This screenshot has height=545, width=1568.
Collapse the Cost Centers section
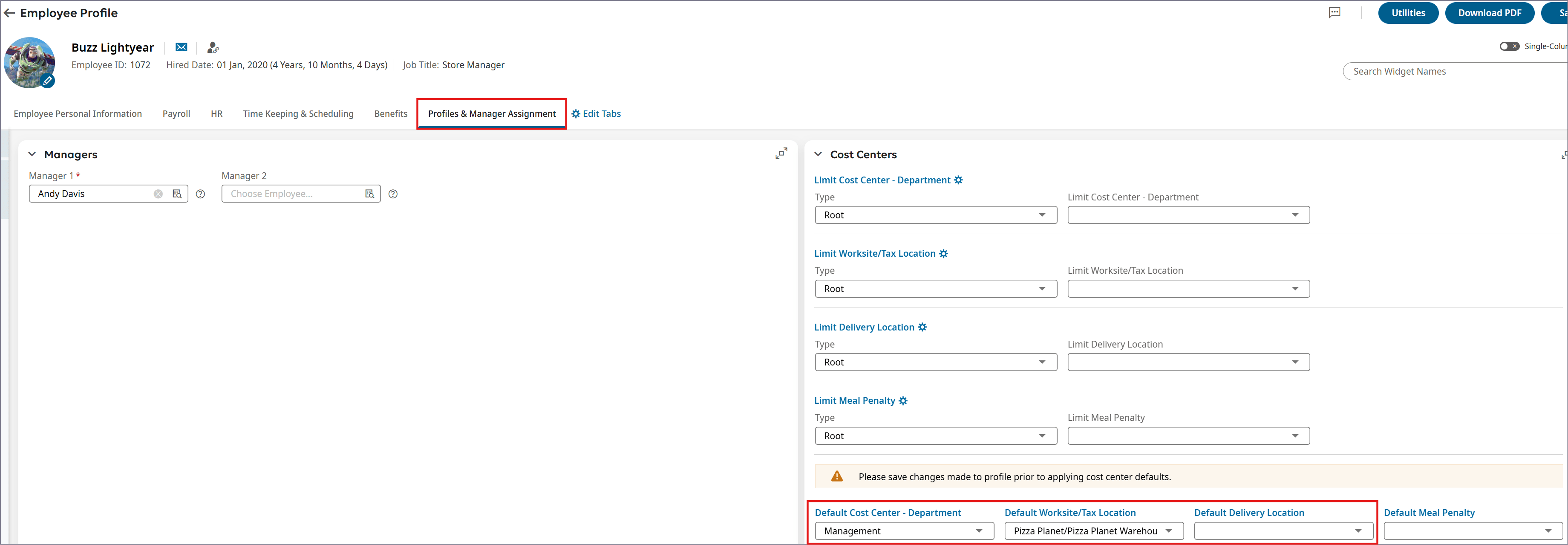(x=818, y=155)
